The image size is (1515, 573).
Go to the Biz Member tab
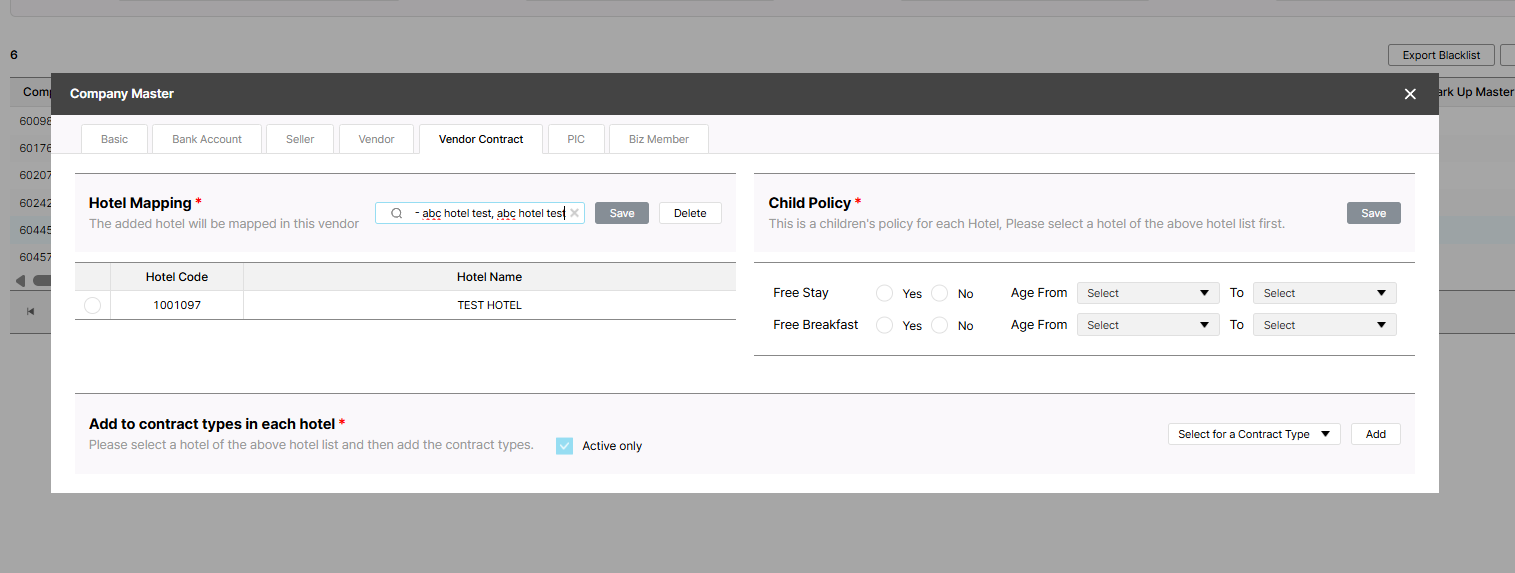[658, 139]
